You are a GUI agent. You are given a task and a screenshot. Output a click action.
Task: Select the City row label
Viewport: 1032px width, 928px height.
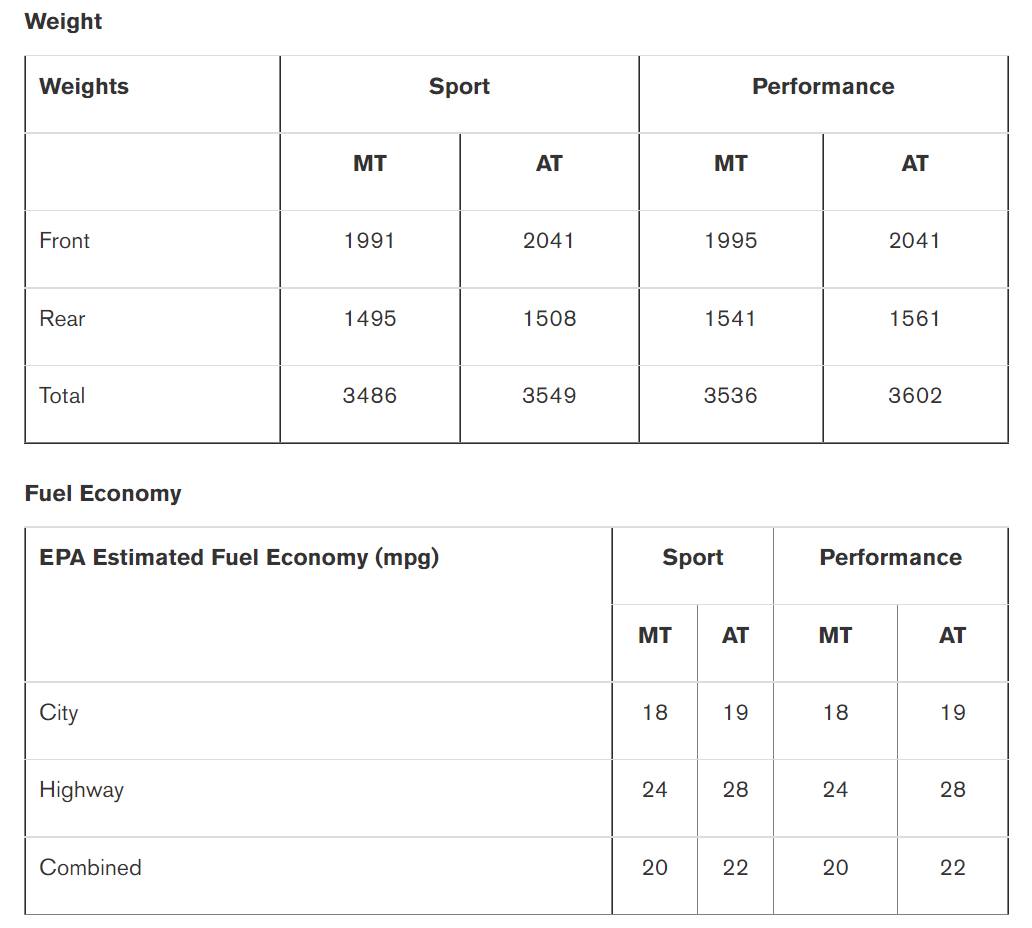[x=59, y=713]
